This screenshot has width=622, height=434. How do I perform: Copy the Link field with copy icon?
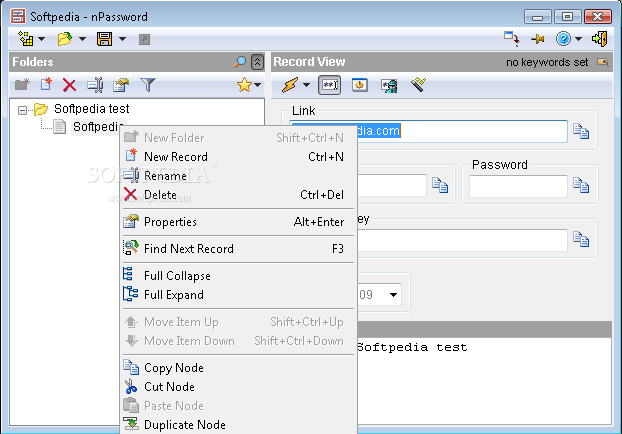581,131
